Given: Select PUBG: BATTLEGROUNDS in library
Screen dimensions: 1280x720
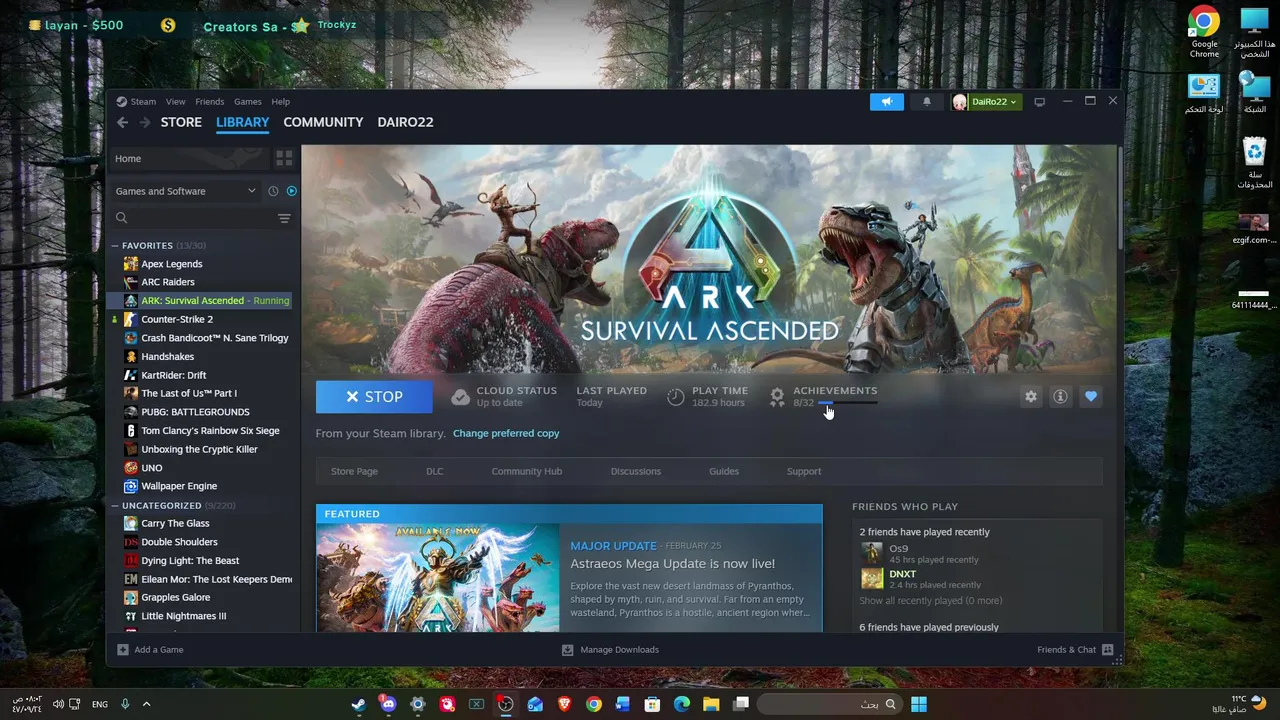Looking at the screenshot, I should [195, 412].
